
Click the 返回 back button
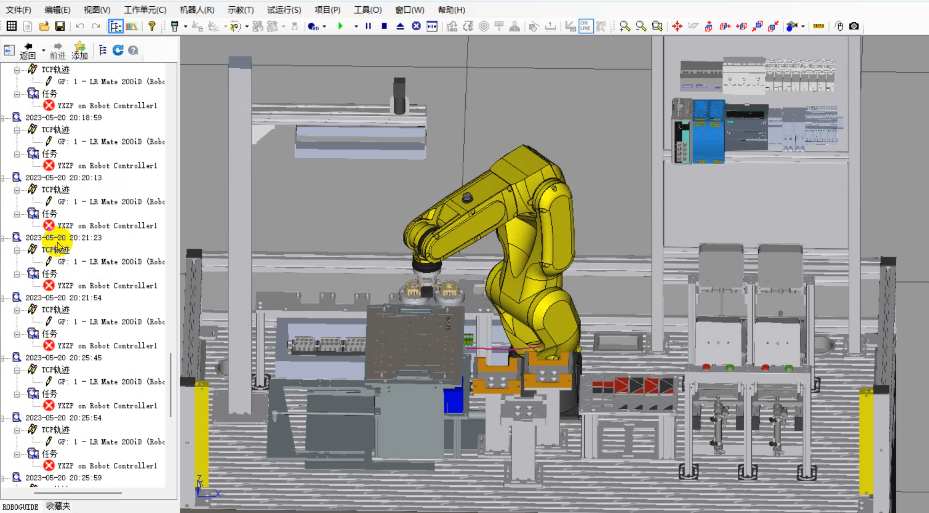pyautogui.click(x=28, y=51)
